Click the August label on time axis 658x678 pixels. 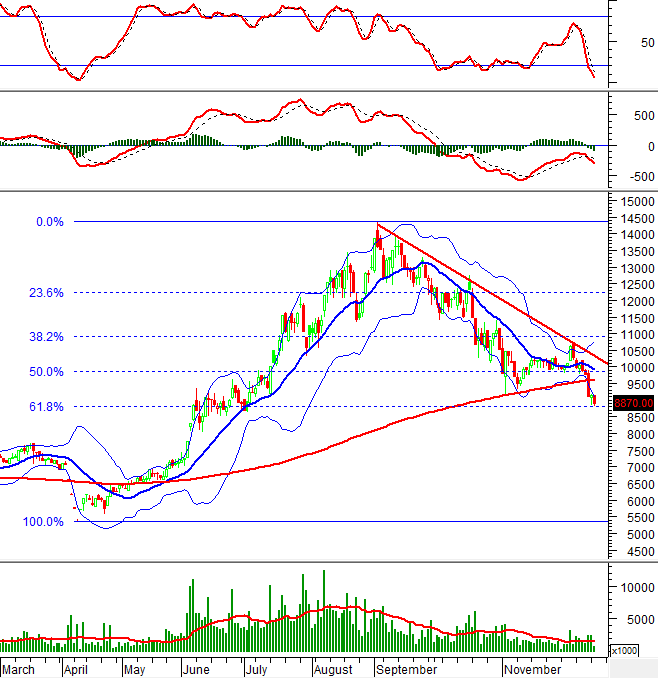[333, 668]
